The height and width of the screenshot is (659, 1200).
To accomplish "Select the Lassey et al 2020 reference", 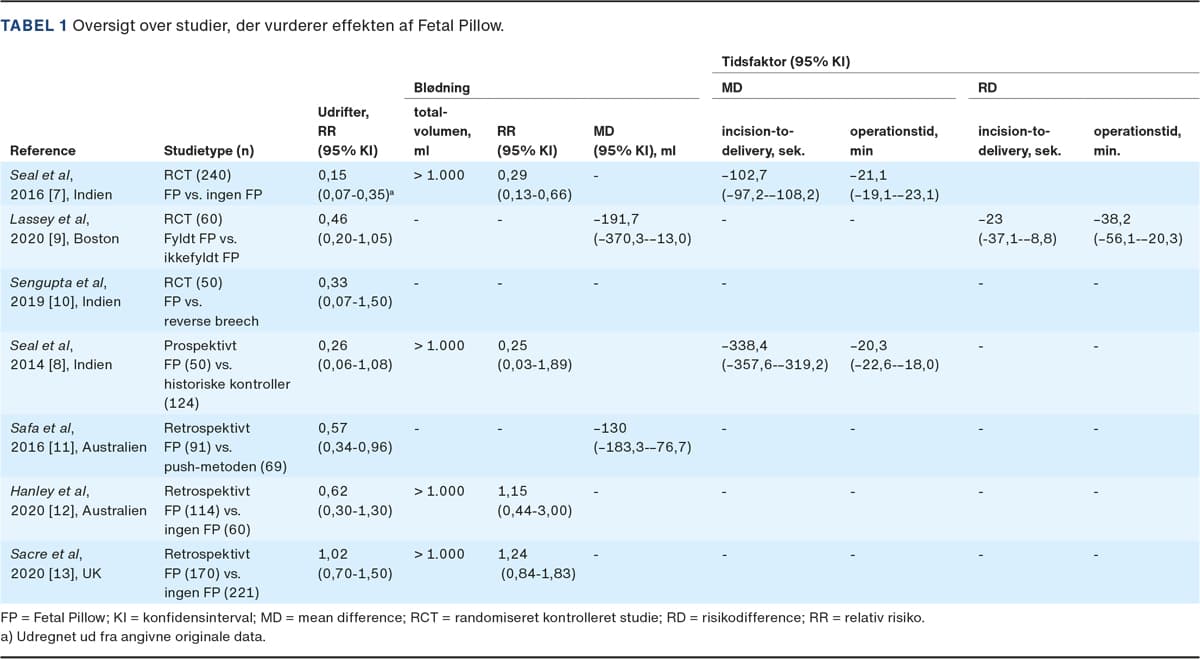I will pos(65,229).
